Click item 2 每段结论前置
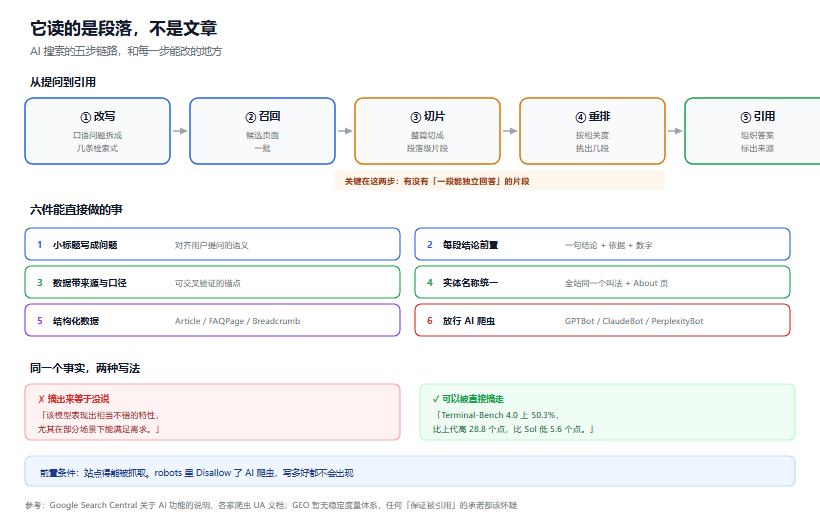Image resolution: width=820 pixels, height=520 pixels. 602,244
